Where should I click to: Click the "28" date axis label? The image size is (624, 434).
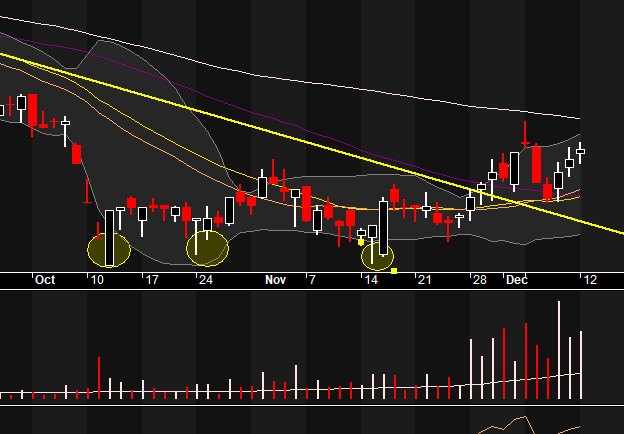tap(480, 280)
